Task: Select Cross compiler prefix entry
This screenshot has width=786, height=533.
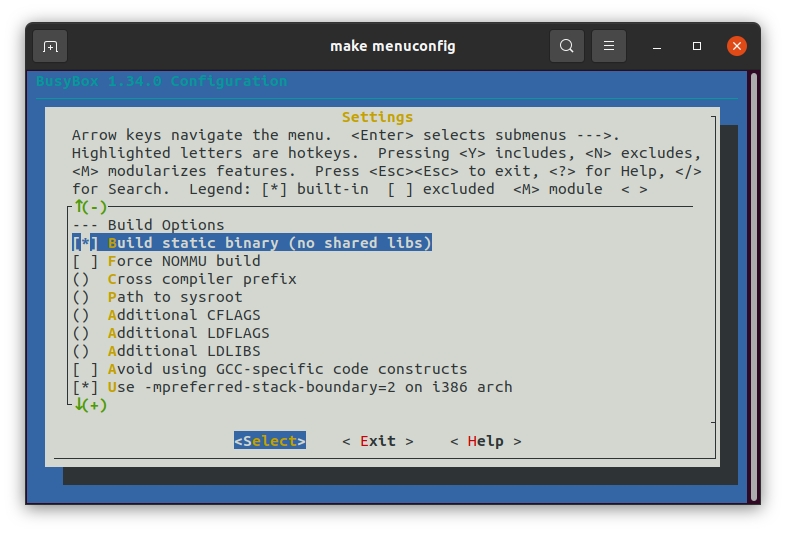Action: (201, 279)
